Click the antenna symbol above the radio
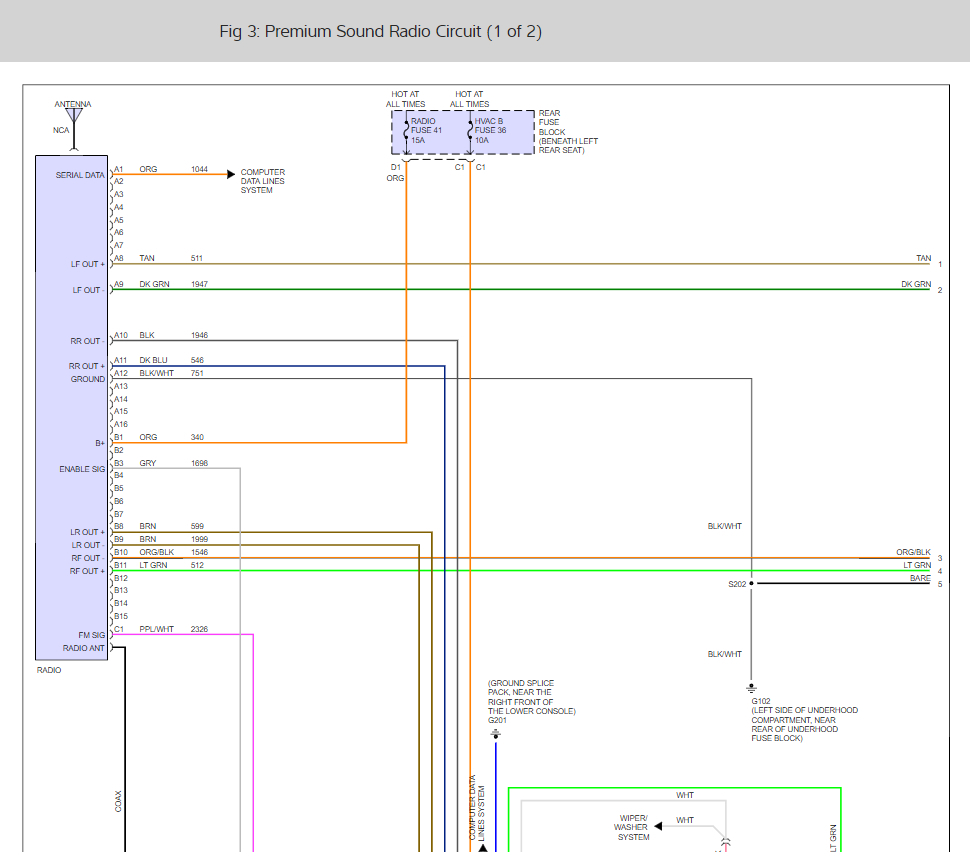This screenshot has height=863, width=970. (x=73, y=115)
